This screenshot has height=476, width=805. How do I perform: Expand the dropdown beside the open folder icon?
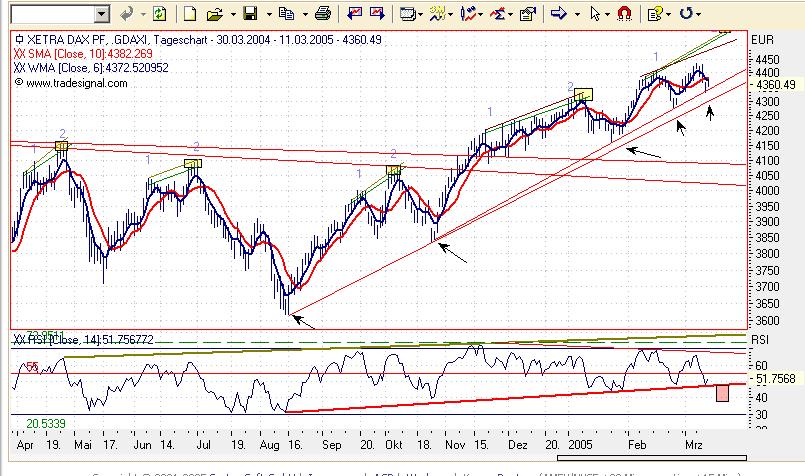(233, 14)
